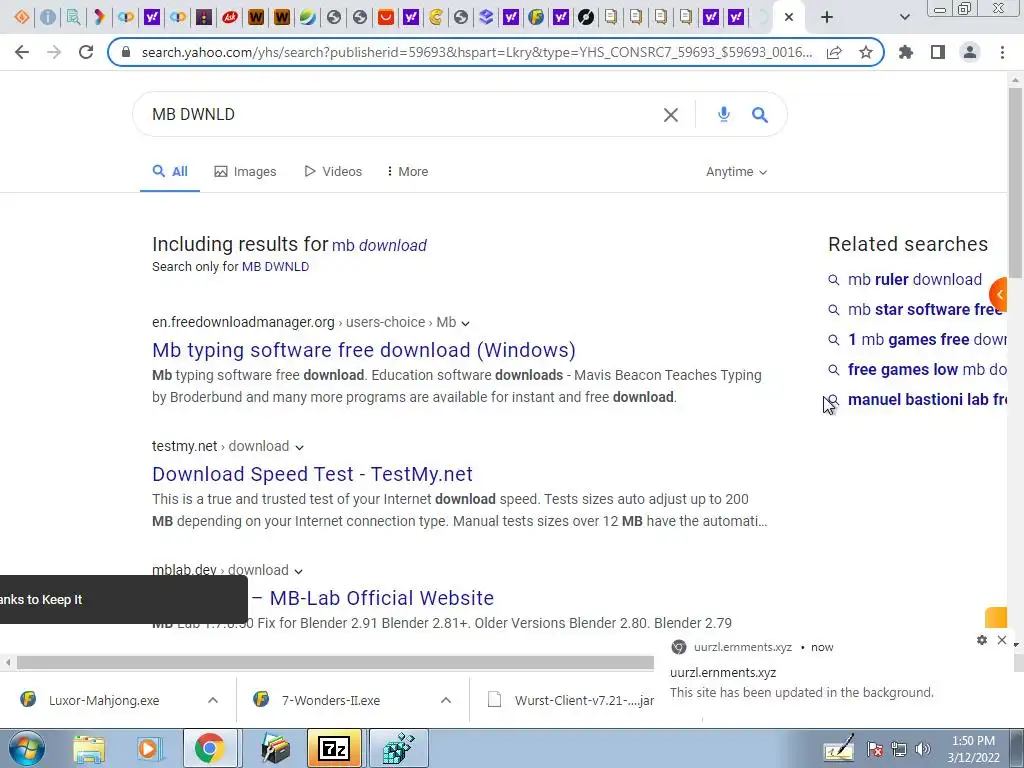Open related search 'mb star software free'
This screenshot has width=1024, height=768.
[x=926, y=310]
